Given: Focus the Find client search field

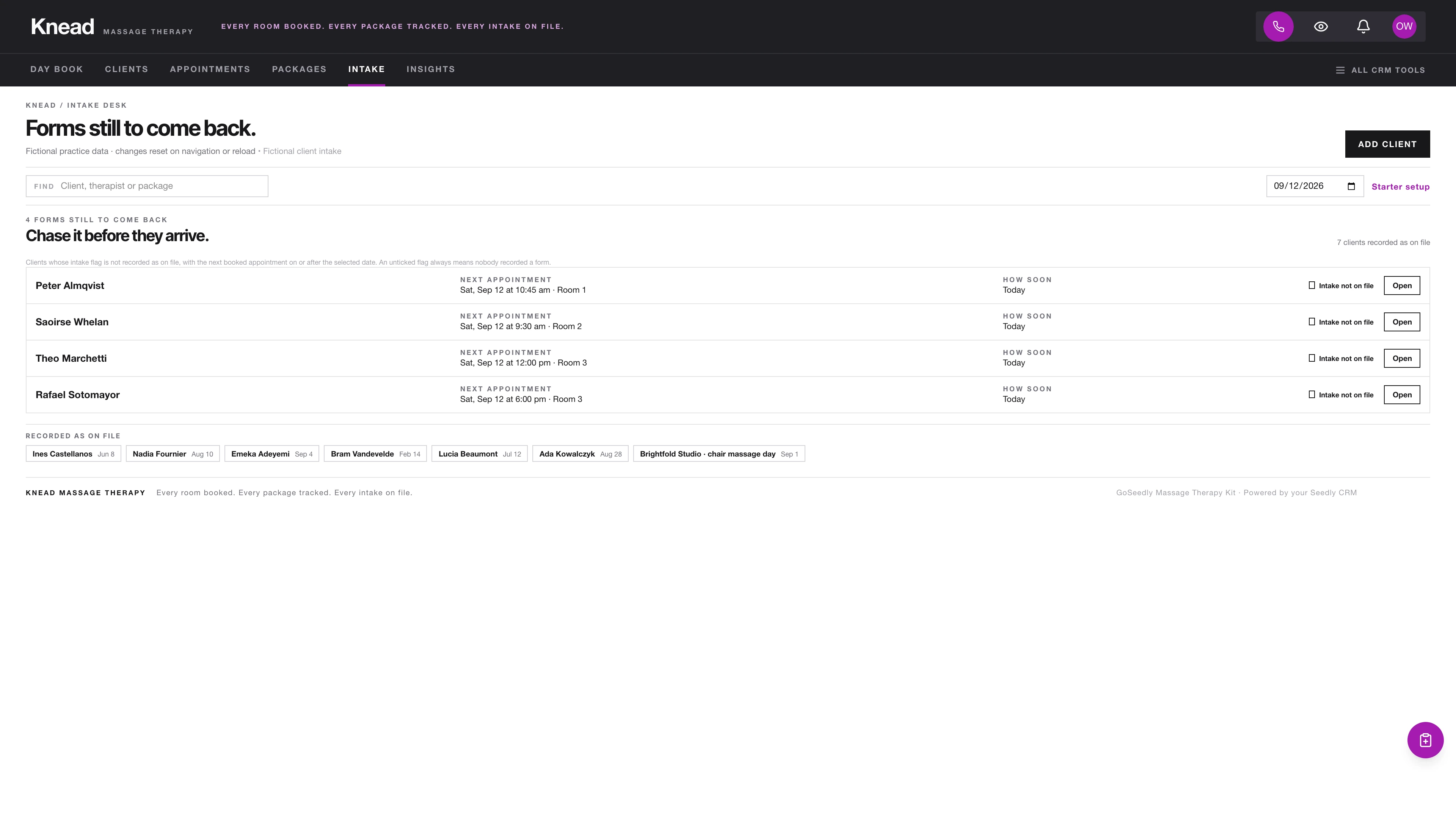Looking at the screenshot, I should click(x=147, y=187).
